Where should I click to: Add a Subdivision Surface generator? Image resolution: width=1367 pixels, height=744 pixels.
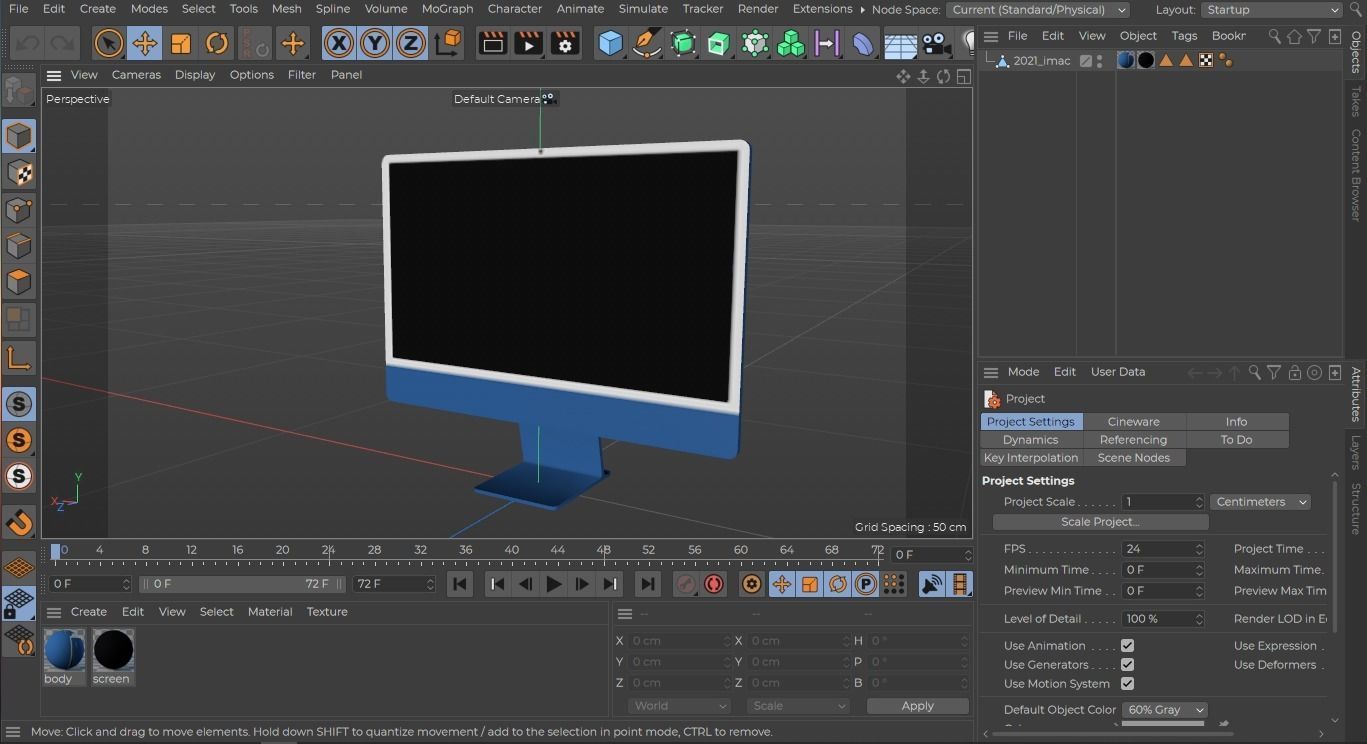point(683,43)
